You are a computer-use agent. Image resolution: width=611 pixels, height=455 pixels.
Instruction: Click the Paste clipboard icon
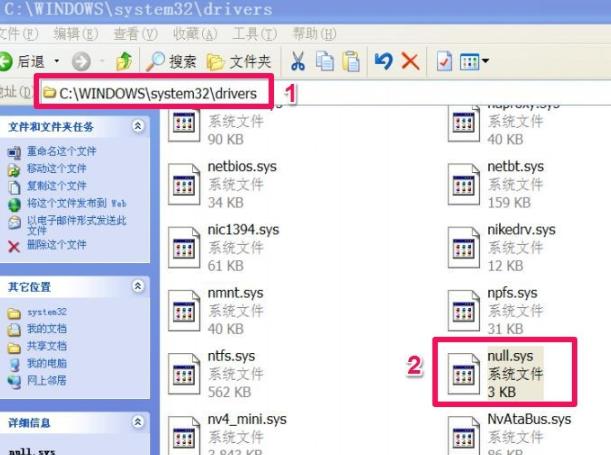[x=350, y=61]
